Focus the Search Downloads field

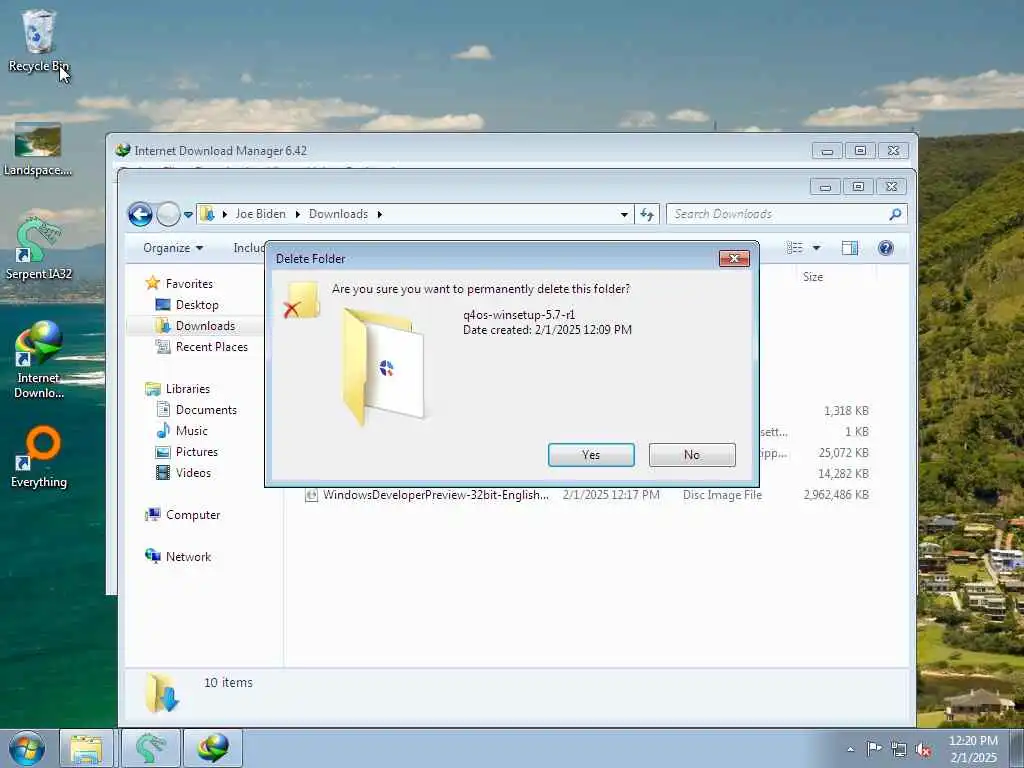pos(777,214)
